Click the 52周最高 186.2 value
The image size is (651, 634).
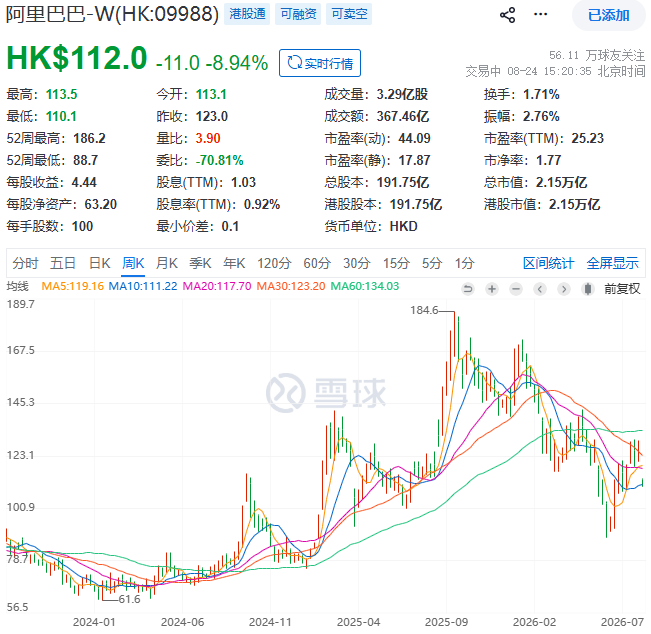(89, 138)
